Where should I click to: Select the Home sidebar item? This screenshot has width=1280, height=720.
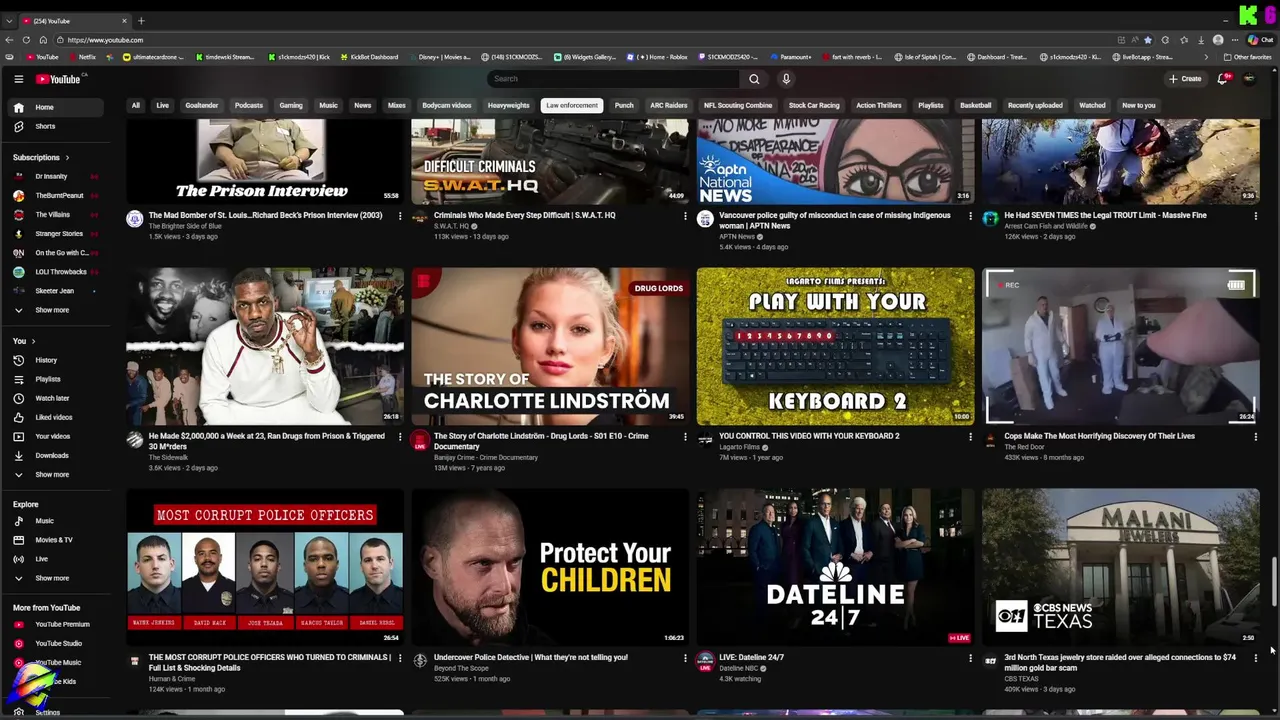click(56, 107)
